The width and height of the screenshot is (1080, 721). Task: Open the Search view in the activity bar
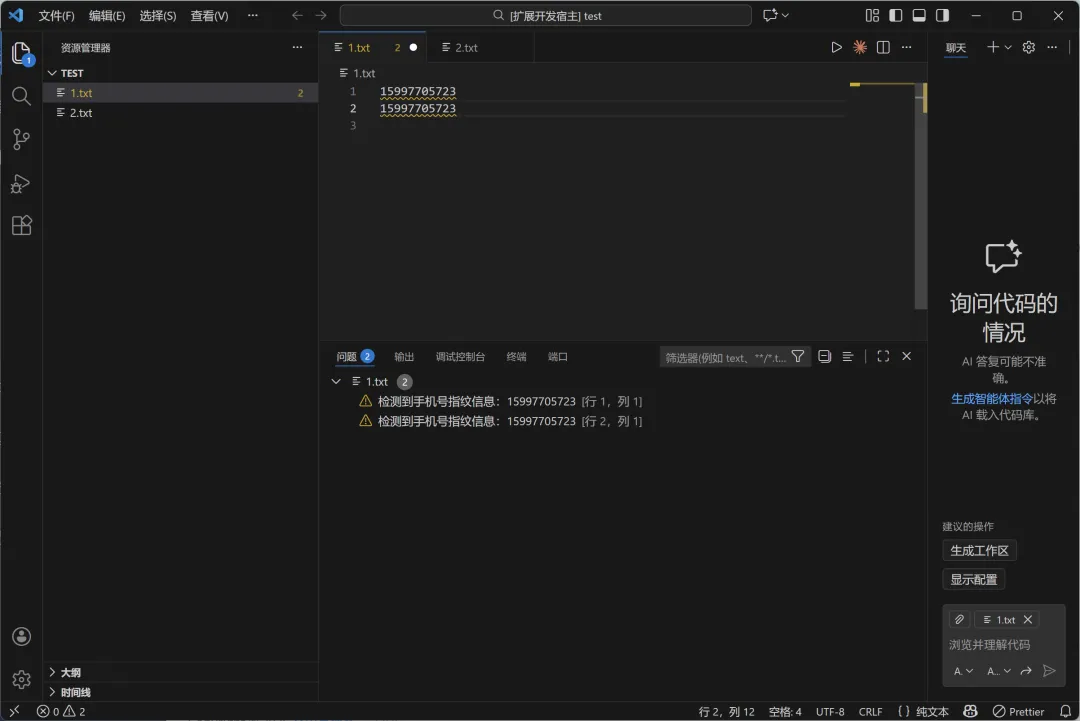[22, 96]
